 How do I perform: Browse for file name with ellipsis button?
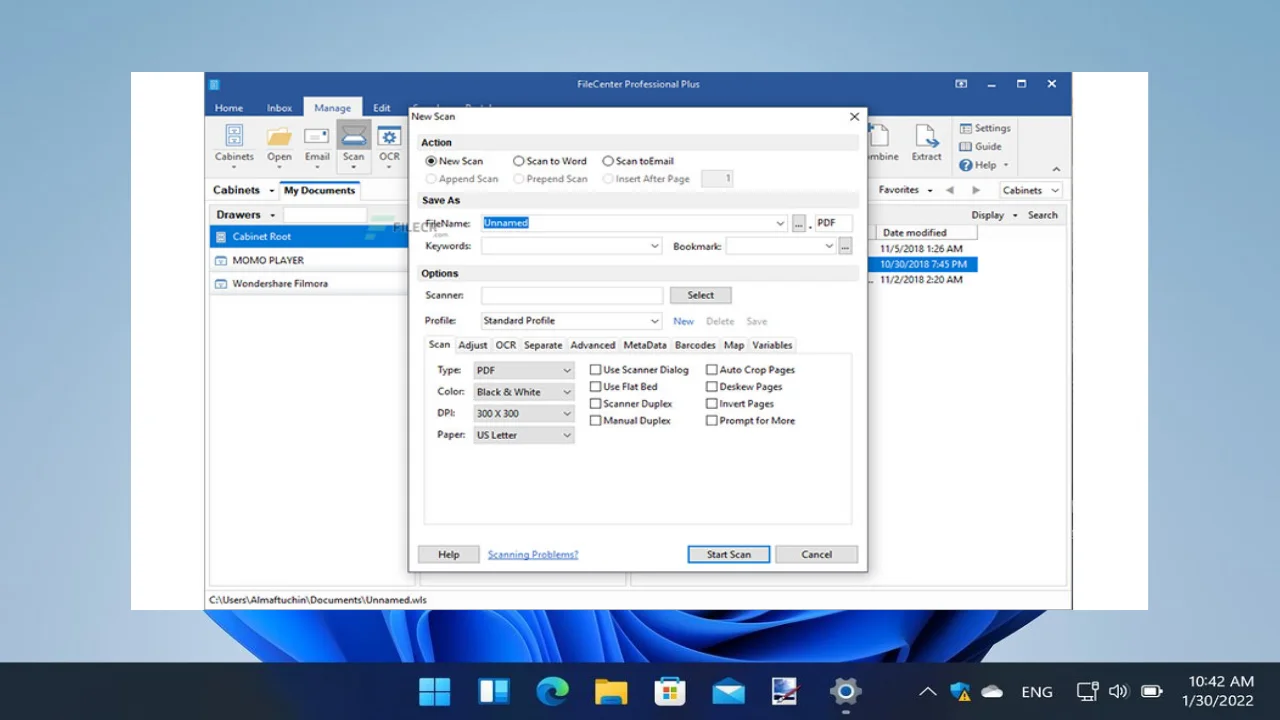(799, 224)
